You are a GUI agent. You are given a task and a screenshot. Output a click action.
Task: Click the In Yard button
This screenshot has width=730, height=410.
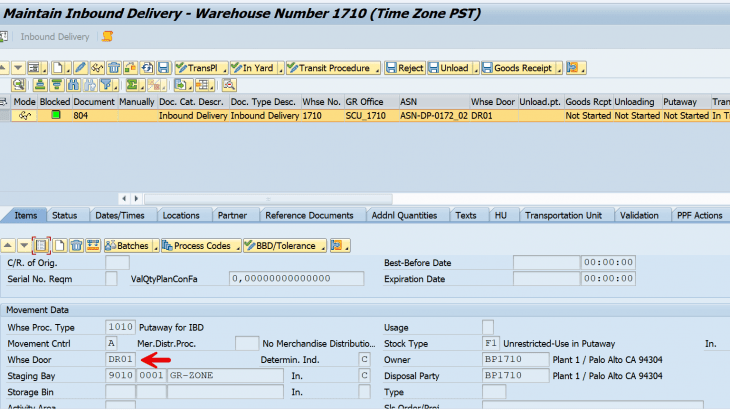coord(253,68)
